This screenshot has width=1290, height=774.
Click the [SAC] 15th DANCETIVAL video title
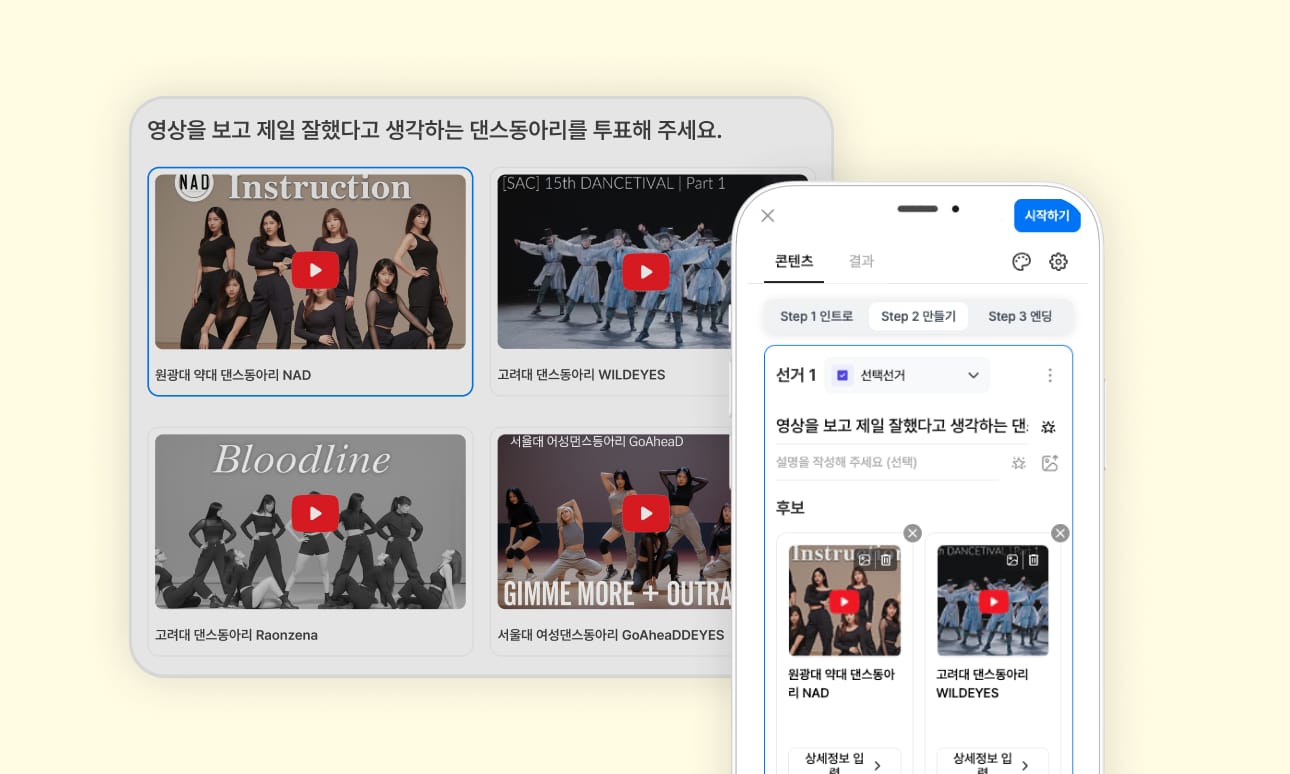click(x=613, y=183)
